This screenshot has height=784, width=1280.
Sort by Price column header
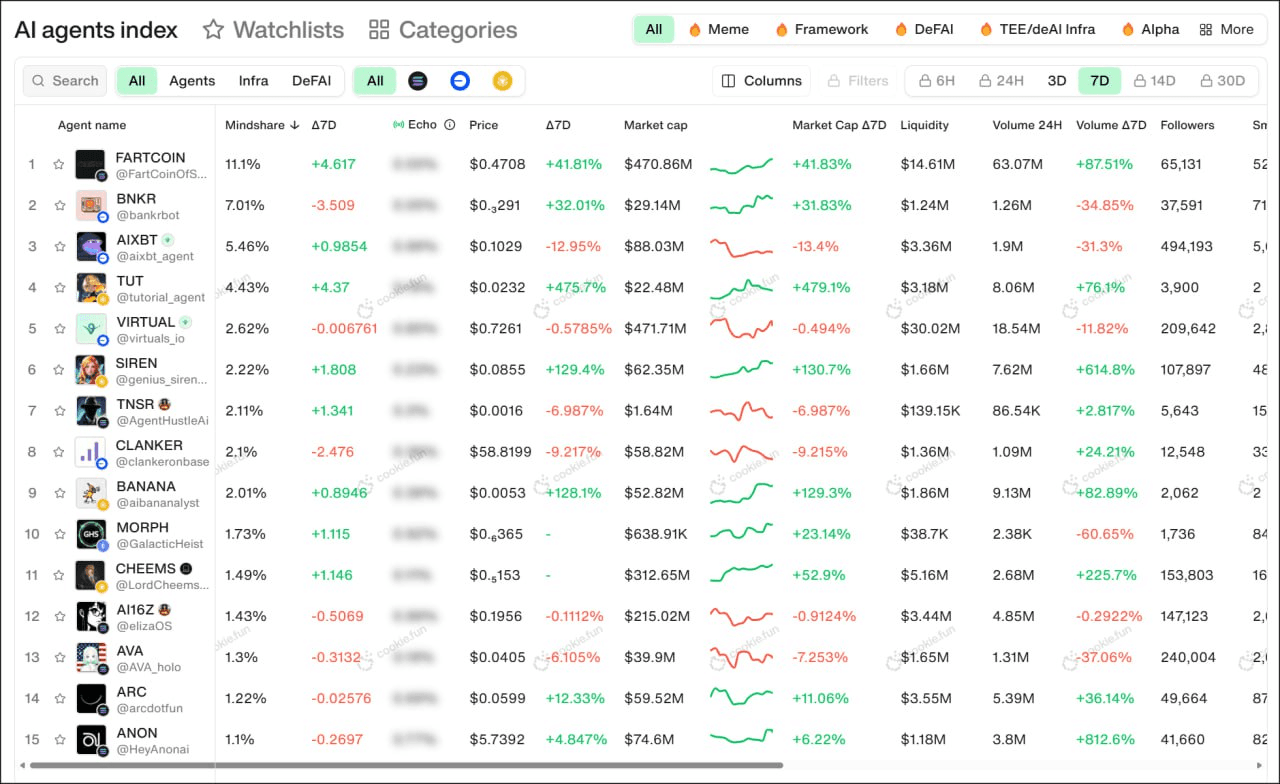(x=483, y=125)
